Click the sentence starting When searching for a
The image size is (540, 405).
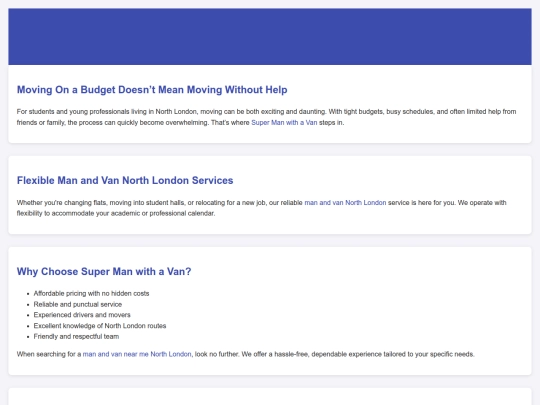tap(246, 354)
